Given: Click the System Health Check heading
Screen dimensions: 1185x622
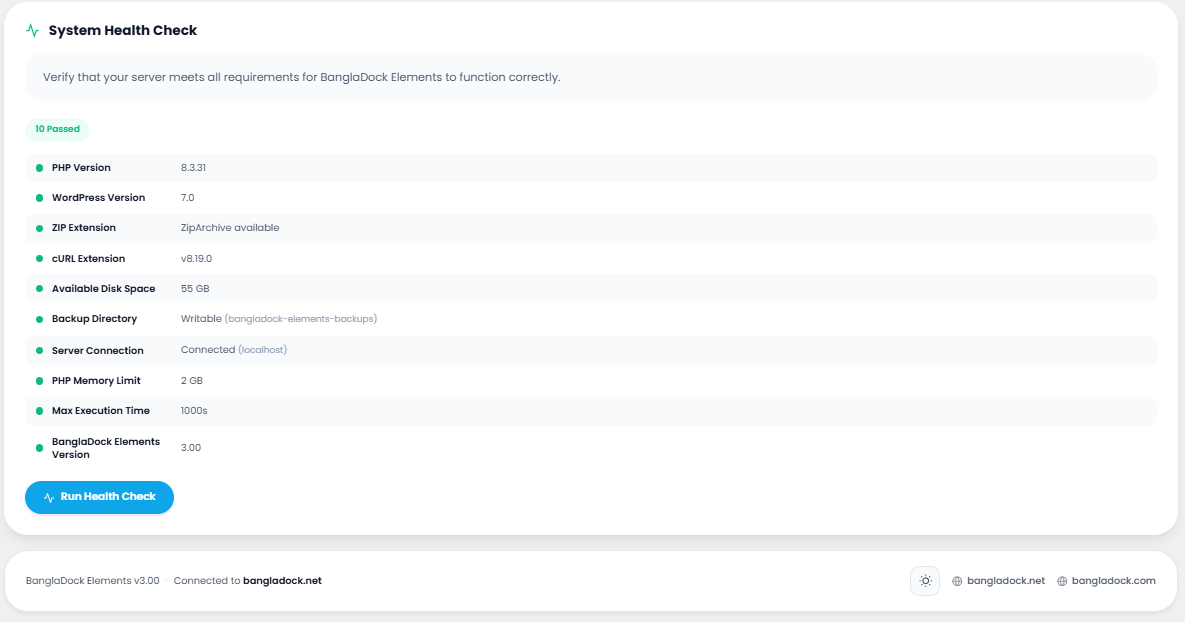Looking at the screenshot, I should [x=122, y=30].
